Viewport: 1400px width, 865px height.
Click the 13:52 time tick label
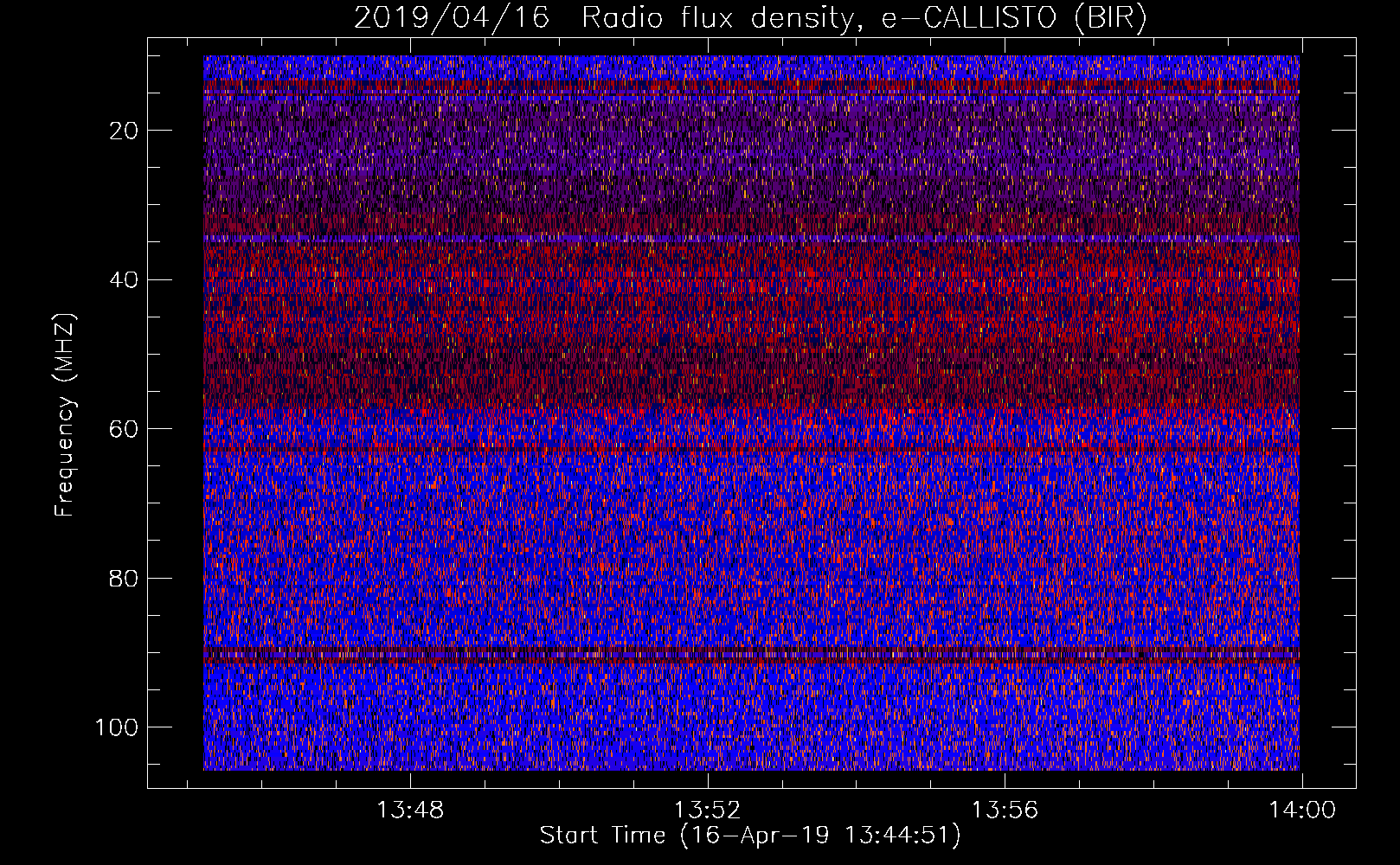[x=708, y=811]
